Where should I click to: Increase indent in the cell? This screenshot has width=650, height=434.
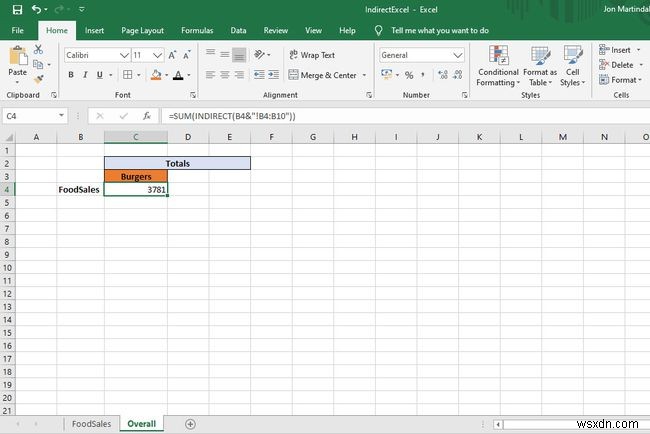(x=274, y=75)
